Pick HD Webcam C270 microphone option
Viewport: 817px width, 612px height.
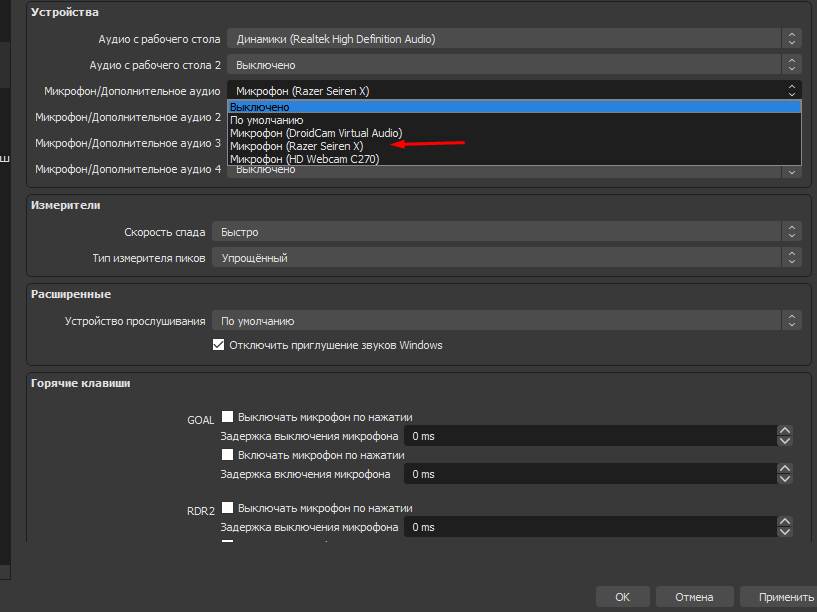point(304,159)
